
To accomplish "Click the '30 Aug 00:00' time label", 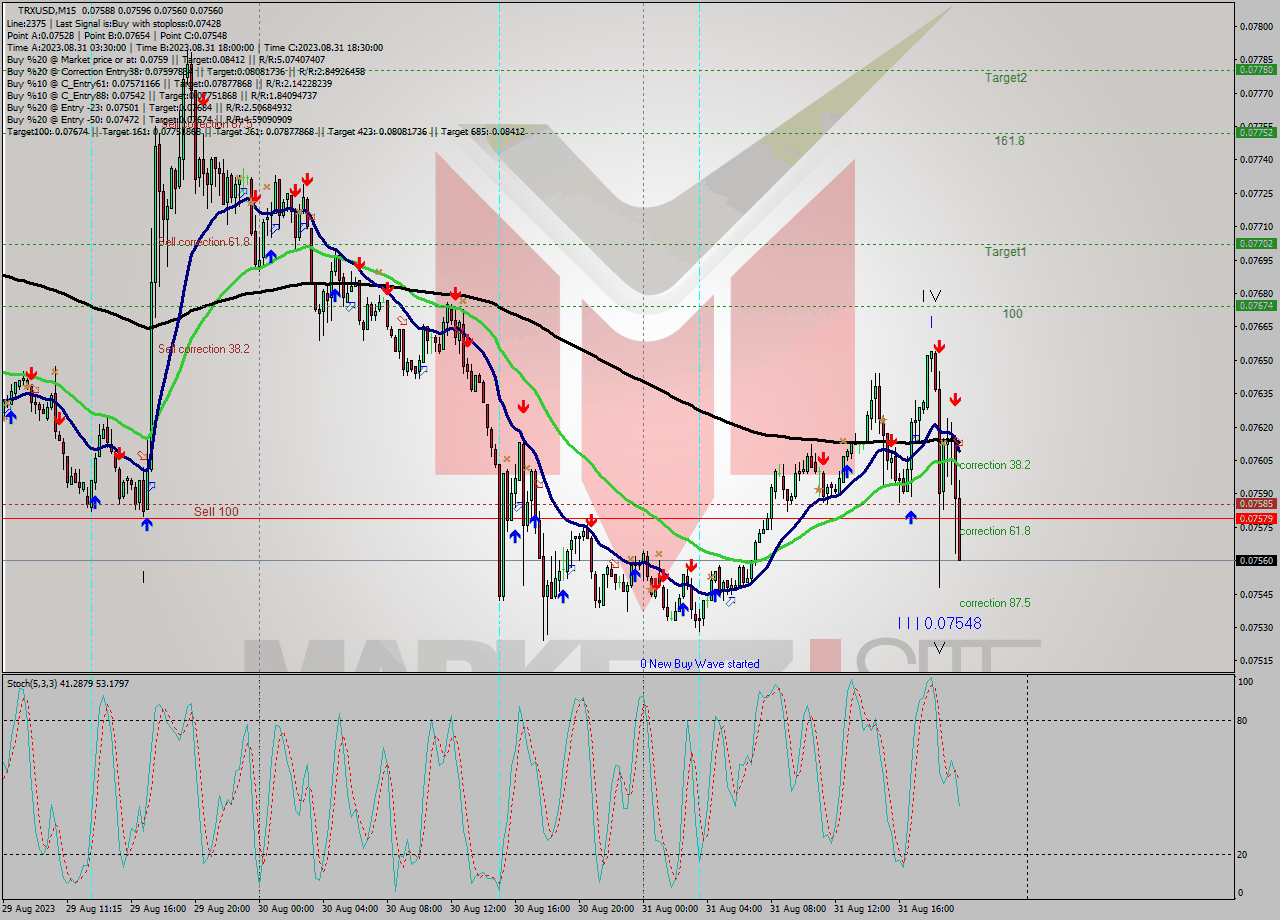I will point(286,909).
